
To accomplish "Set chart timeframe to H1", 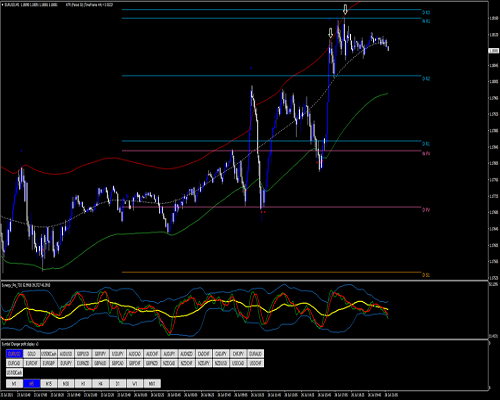I will (x=83, y=384).
